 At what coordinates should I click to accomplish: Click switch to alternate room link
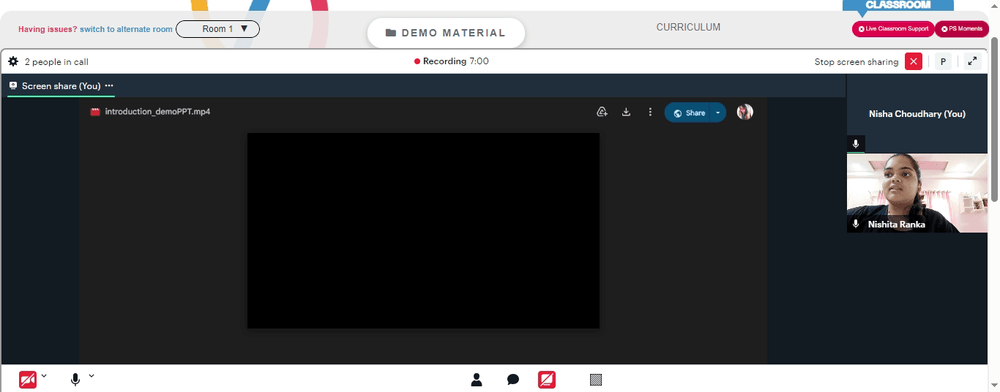[126, 29]
